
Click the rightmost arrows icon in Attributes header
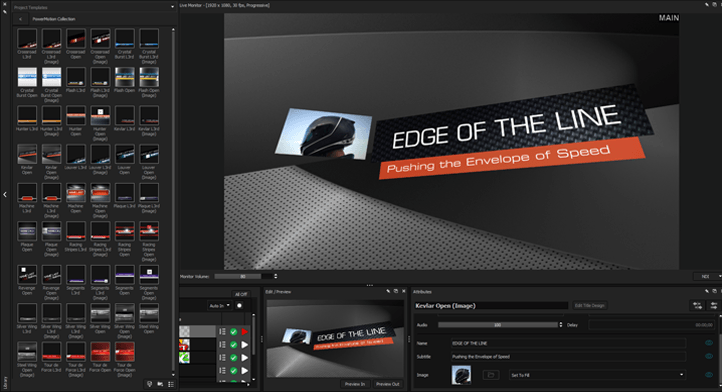tap(714, 305)
